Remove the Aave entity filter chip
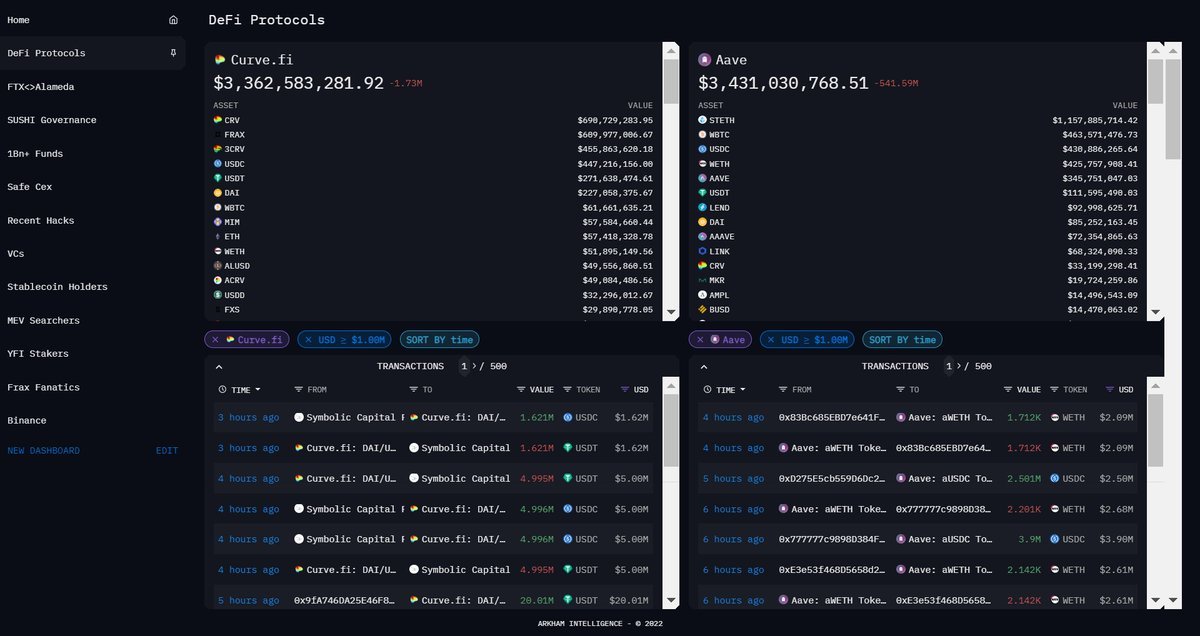The image size is (1200, 636). pos(698,340)
